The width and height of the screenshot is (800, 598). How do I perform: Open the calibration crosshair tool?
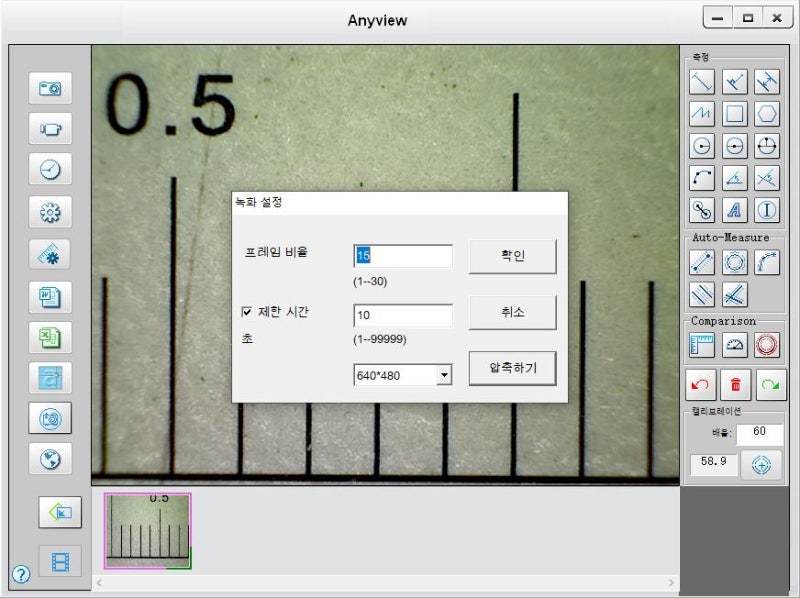point(762,465)
